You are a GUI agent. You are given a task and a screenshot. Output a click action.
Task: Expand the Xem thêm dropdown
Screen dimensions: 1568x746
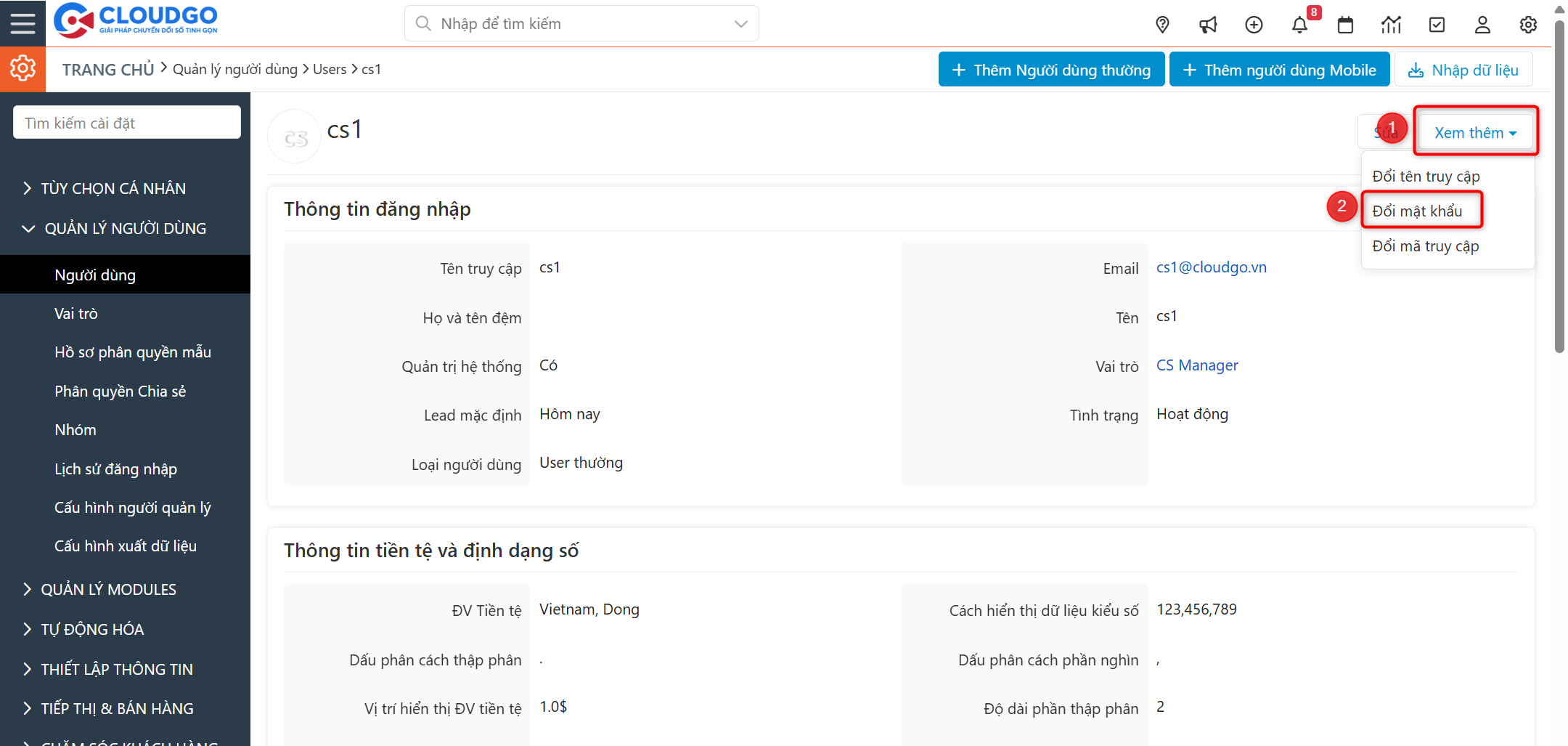(1474, 132)
